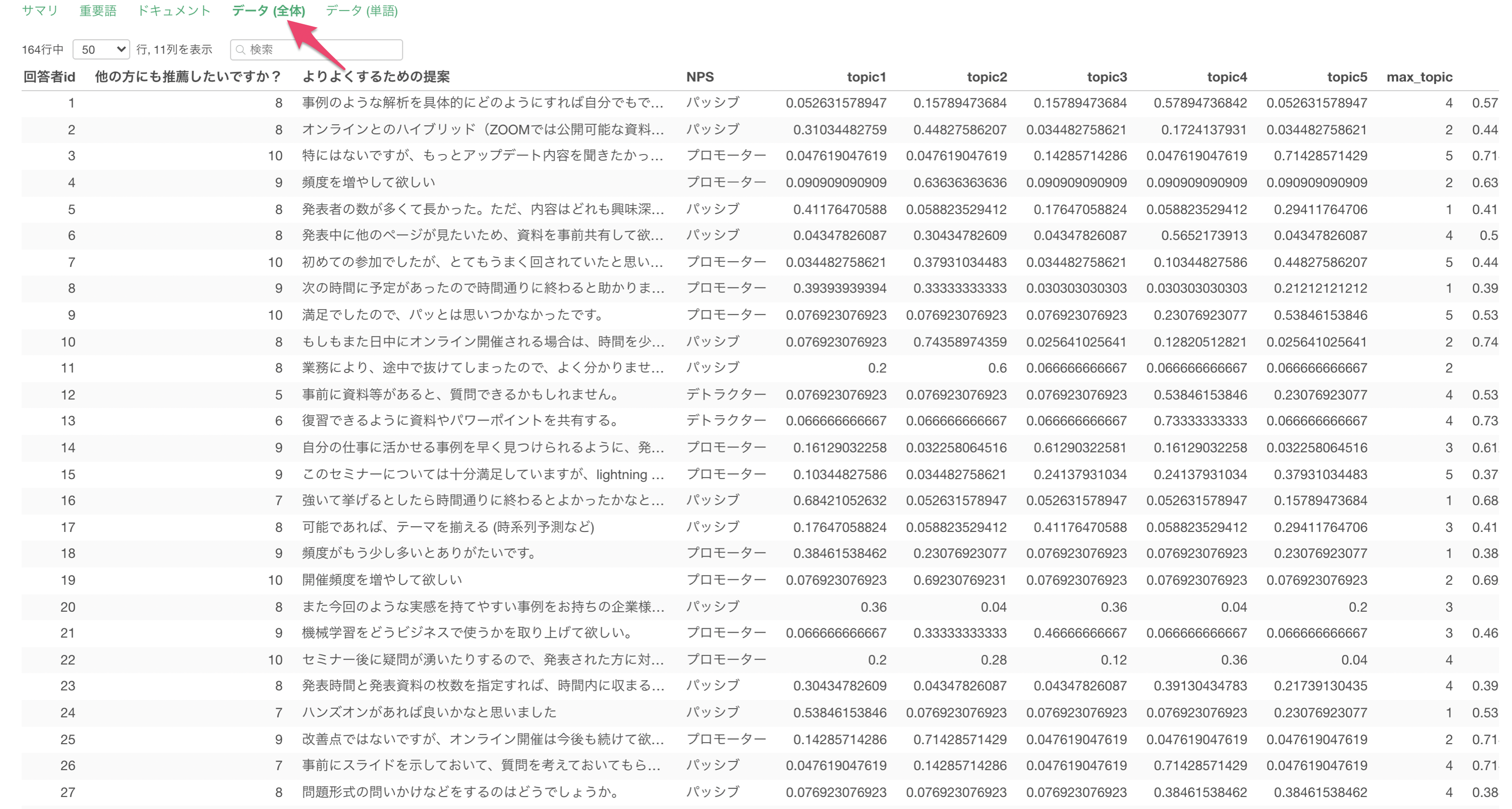This screenshot has width=1512, height=809.
Task: Click topic2 value 0.63636363636
Action: [x=960, y=183]
